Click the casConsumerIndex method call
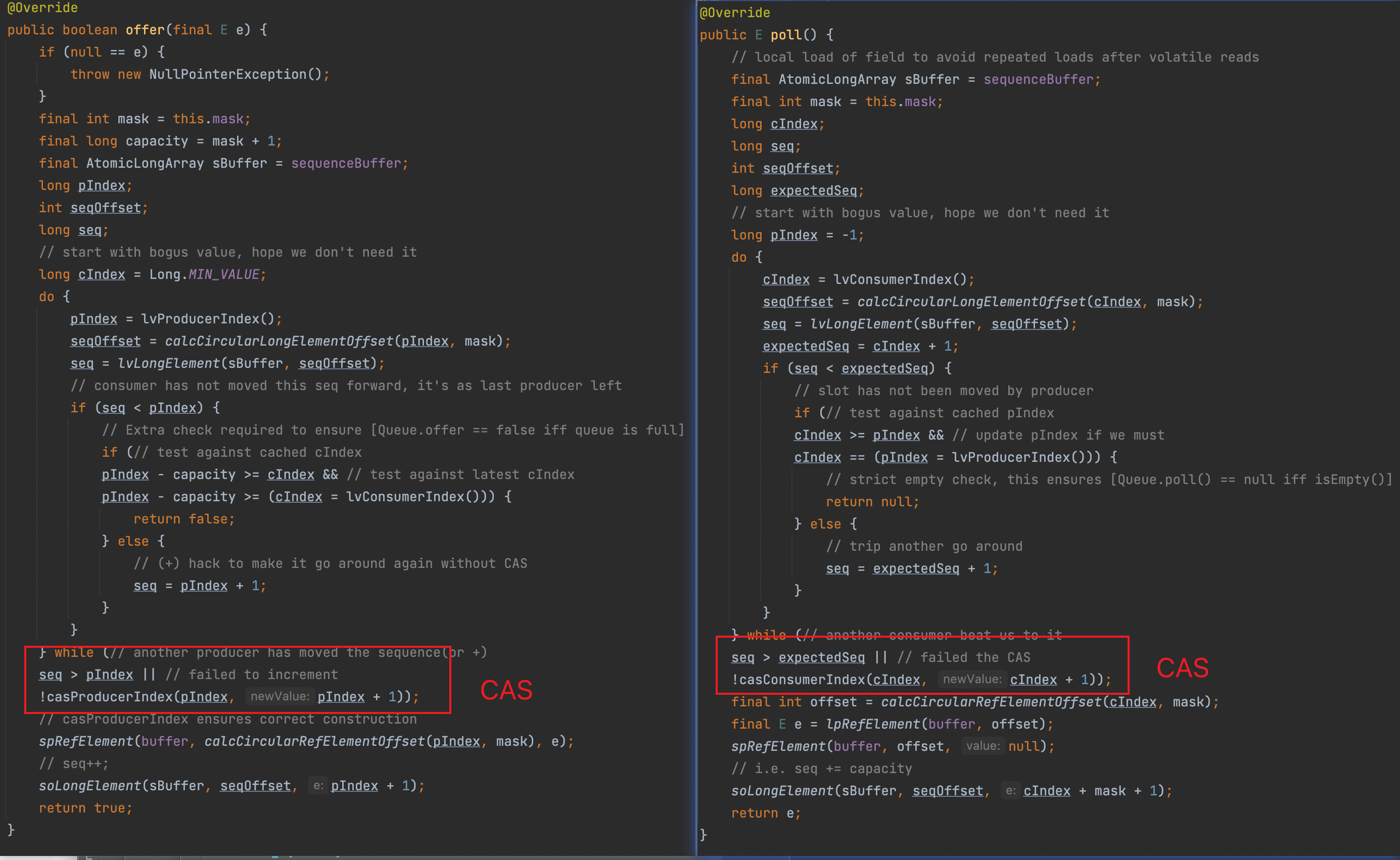The height and width of the screenshot is (860, 1400). coord(802,679)
